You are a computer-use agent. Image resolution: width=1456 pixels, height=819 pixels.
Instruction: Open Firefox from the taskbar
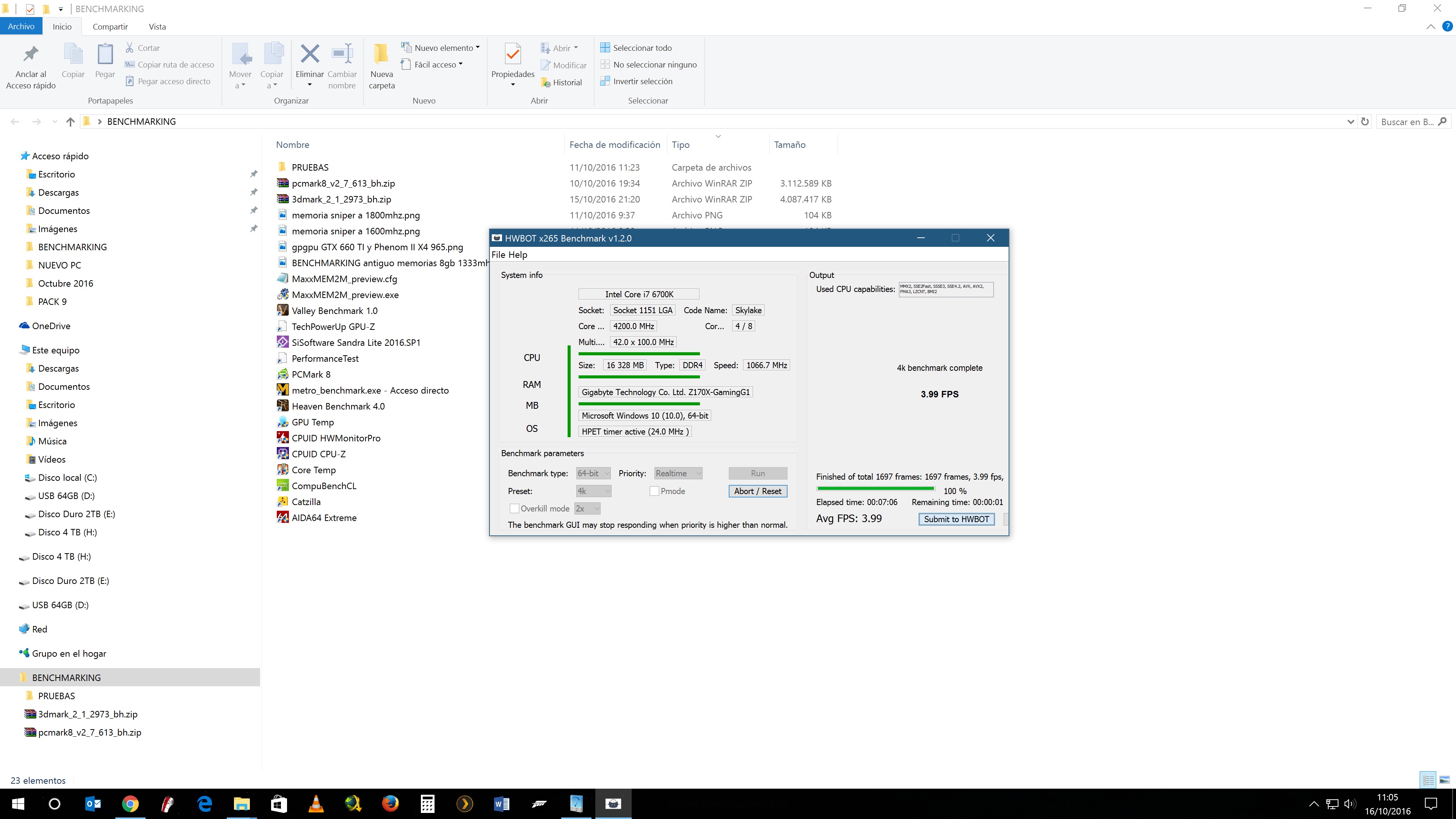click(390, 804)
